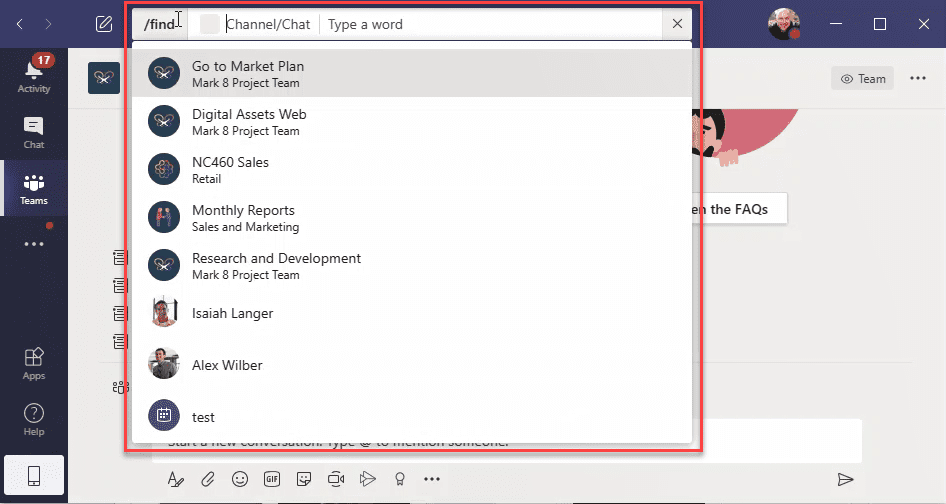Open the emoji picker

(240, 479)
